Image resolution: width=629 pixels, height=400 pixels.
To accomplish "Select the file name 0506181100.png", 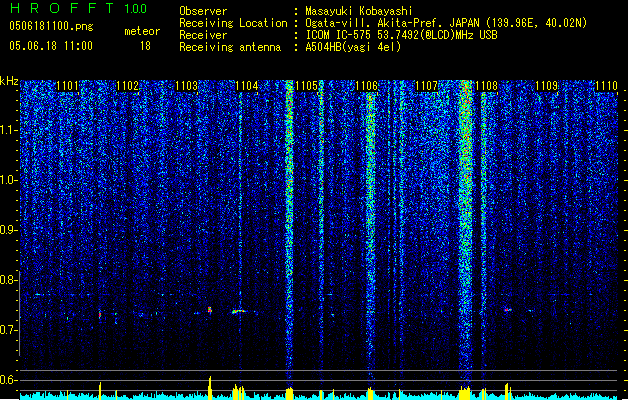I will 51,26.
